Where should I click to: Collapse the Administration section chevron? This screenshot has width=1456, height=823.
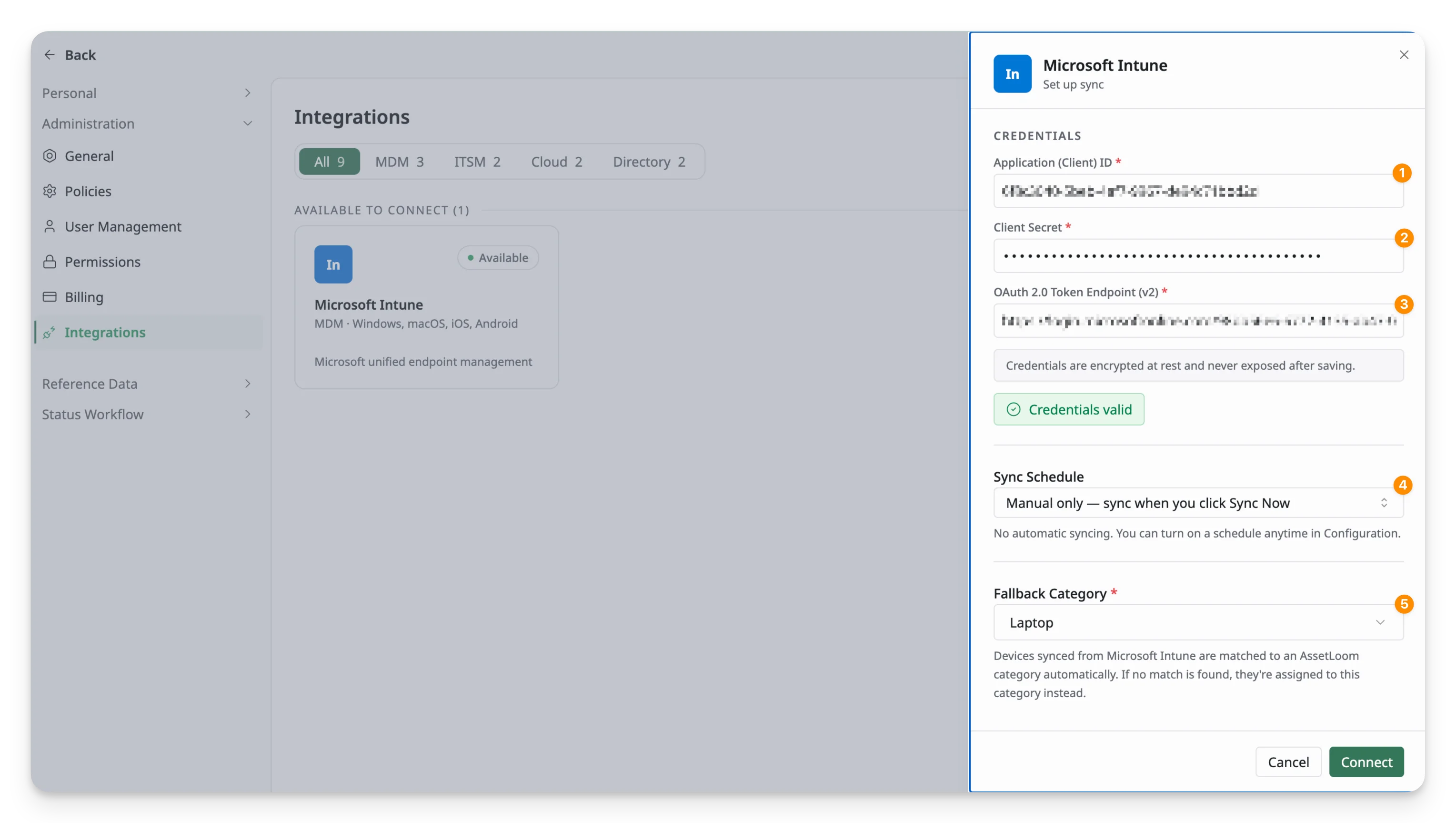[x=248, y=123]
